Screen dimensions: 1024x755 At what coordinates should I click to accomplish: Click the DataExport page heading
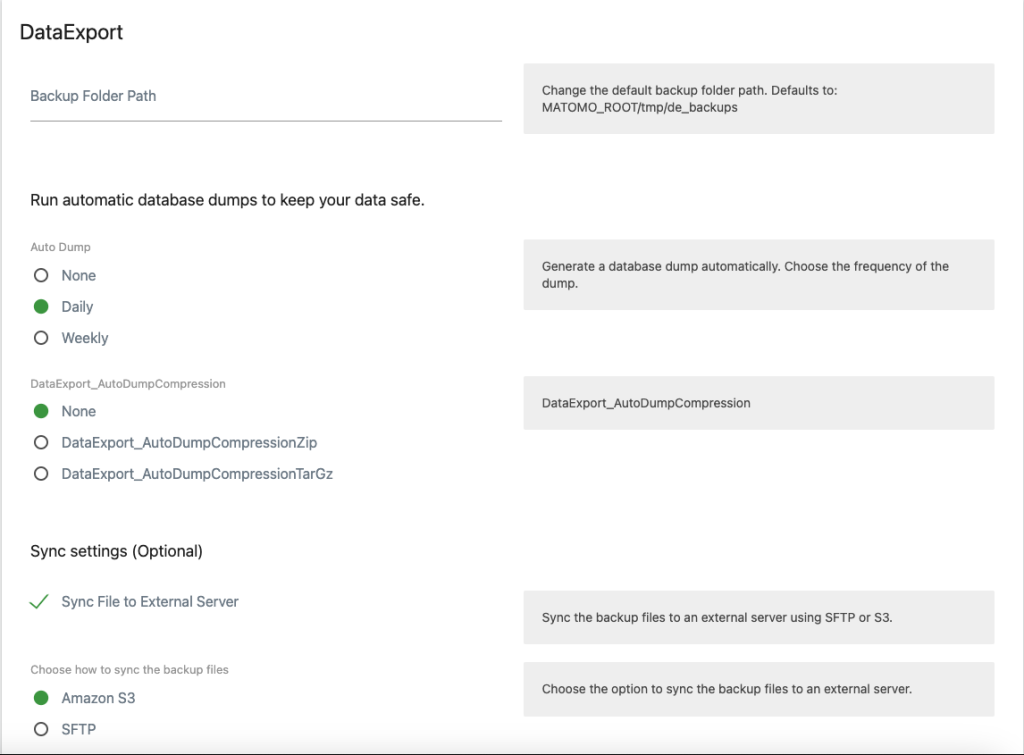tap(72, 32)
